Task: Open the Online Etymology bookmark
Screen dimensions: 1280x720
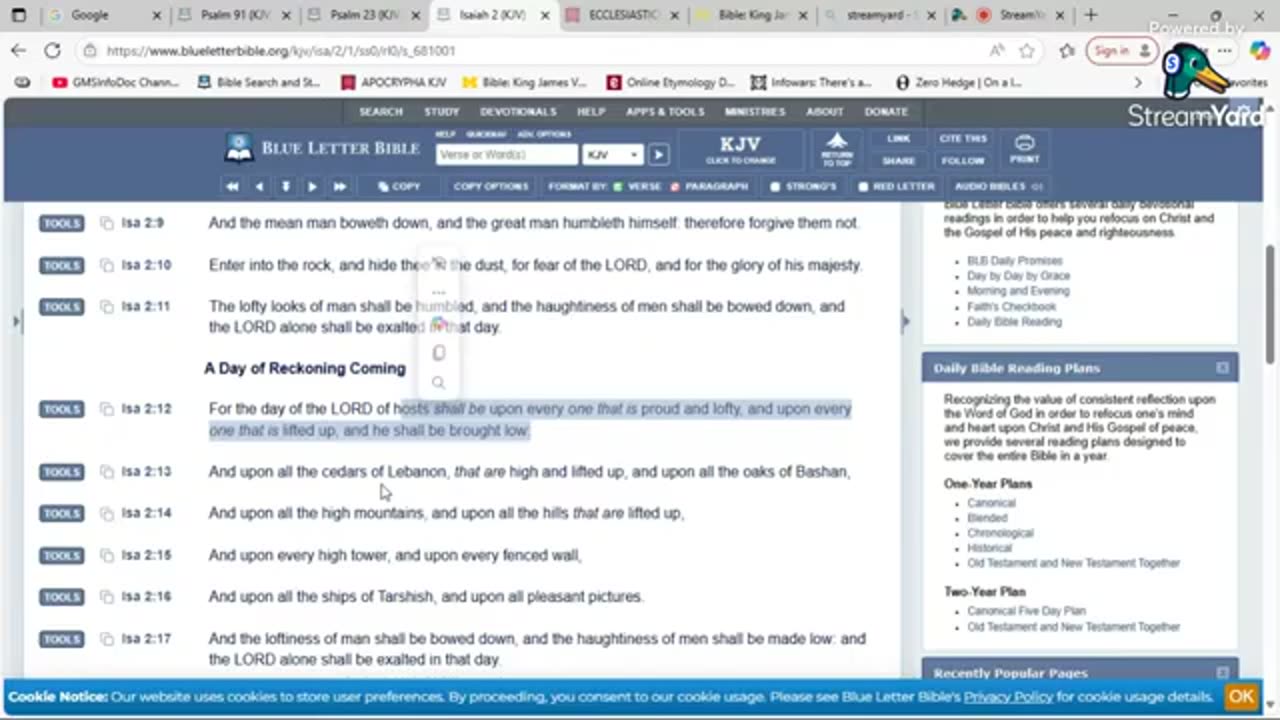Action: tap(670, 83)
